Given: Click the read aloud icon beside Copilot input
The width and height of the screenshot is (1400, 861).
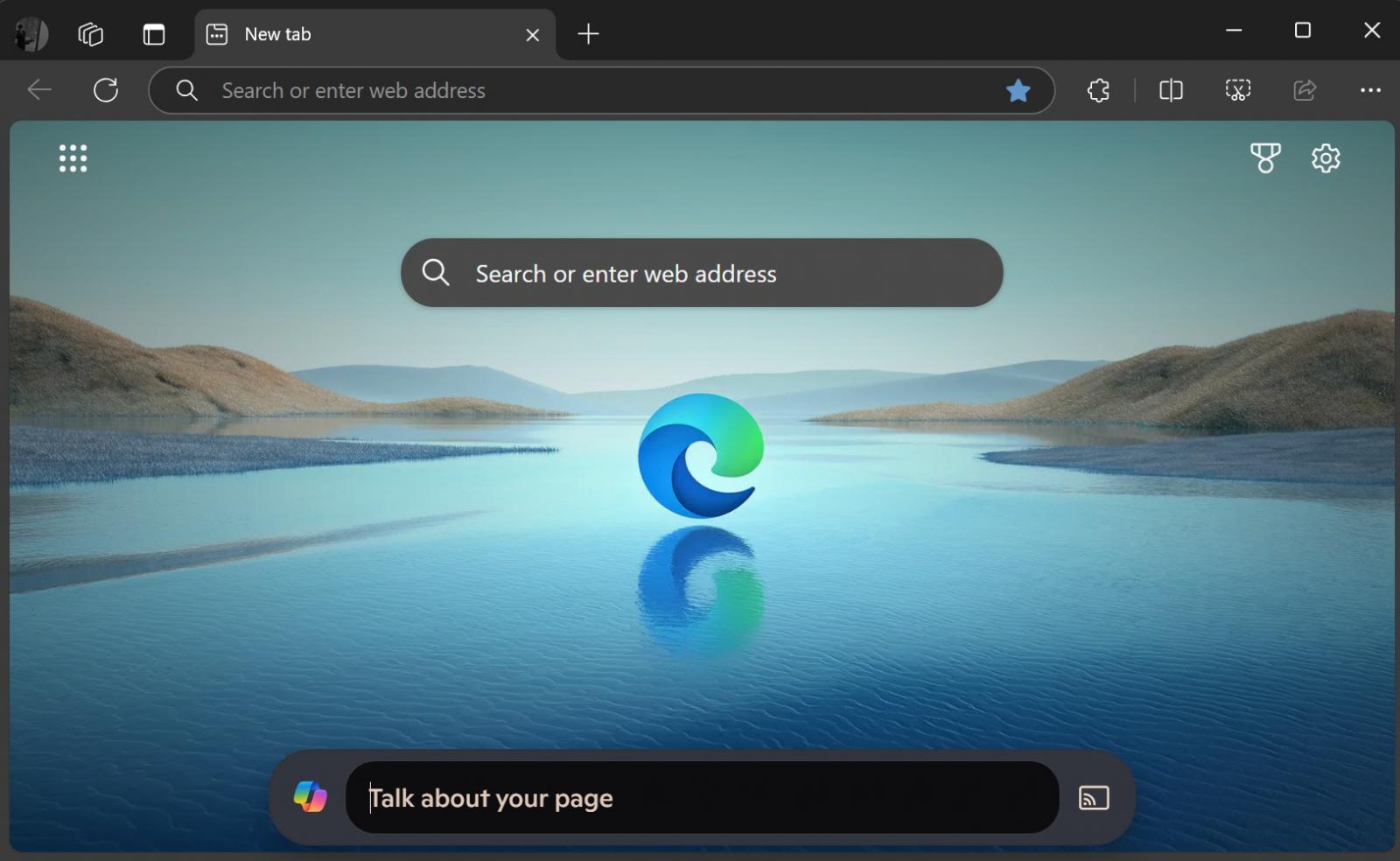Looking at the screenshot, I should point(1094,797).
